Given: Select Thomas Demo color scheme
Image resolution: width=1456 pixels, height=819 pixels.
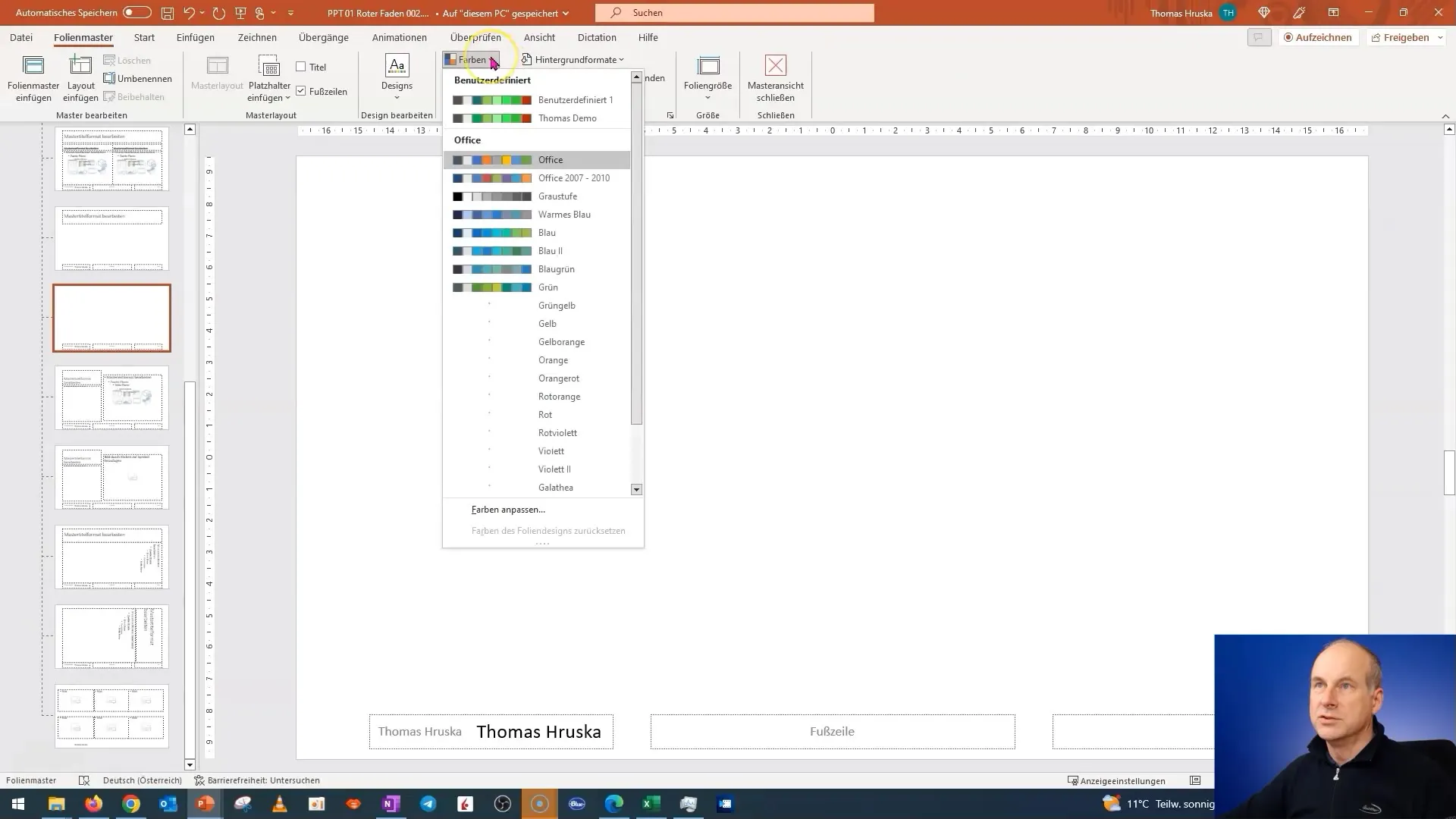Looking at the screenshot, I should [537, 118].
